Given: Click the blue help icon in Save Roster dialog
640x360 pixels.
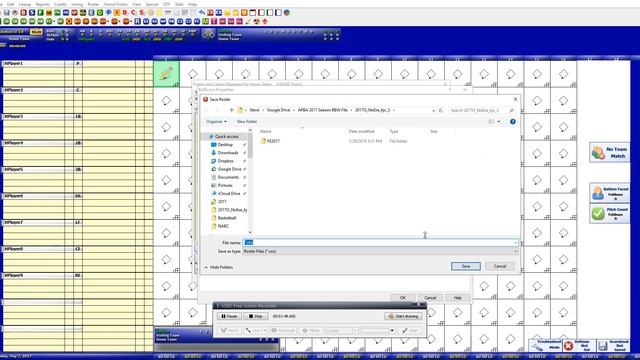Looking at the screenshot, I should (x=513, y=122).
